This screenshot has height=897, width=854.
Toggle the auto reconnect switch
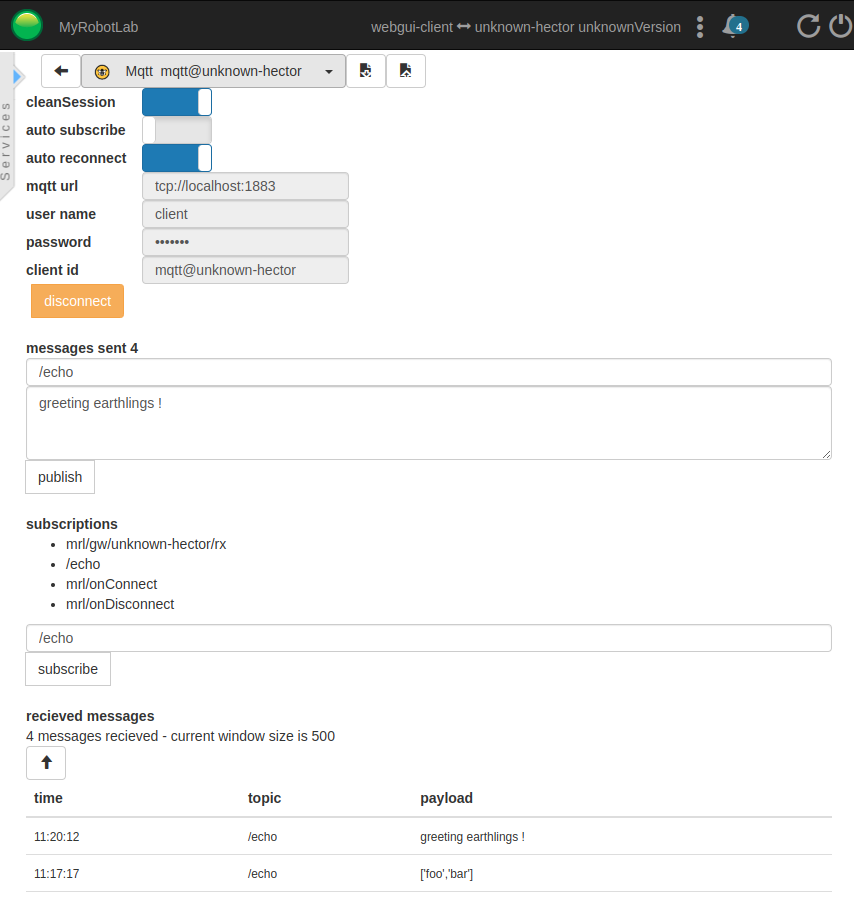[x=177, y=158]
